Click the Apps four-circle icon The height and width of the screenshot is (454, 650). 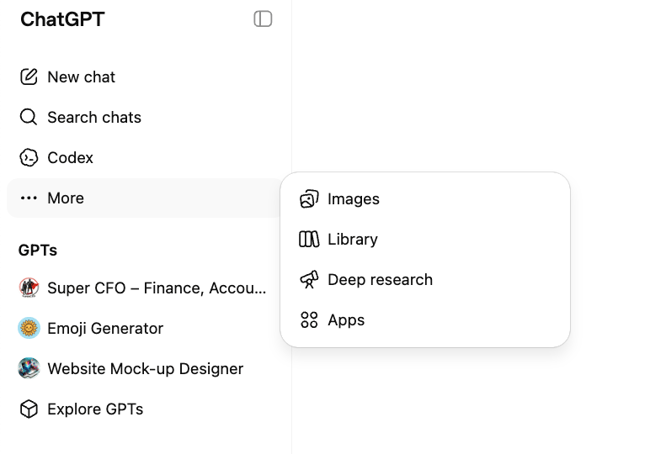(309, 320)
